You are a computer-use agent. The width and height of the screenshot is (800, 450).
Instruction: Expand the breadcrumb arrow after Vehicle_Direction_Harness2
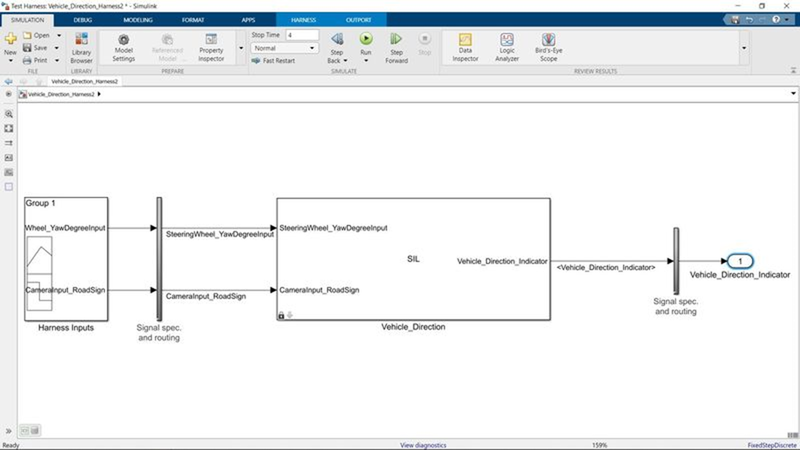click(x=99, y=94)
